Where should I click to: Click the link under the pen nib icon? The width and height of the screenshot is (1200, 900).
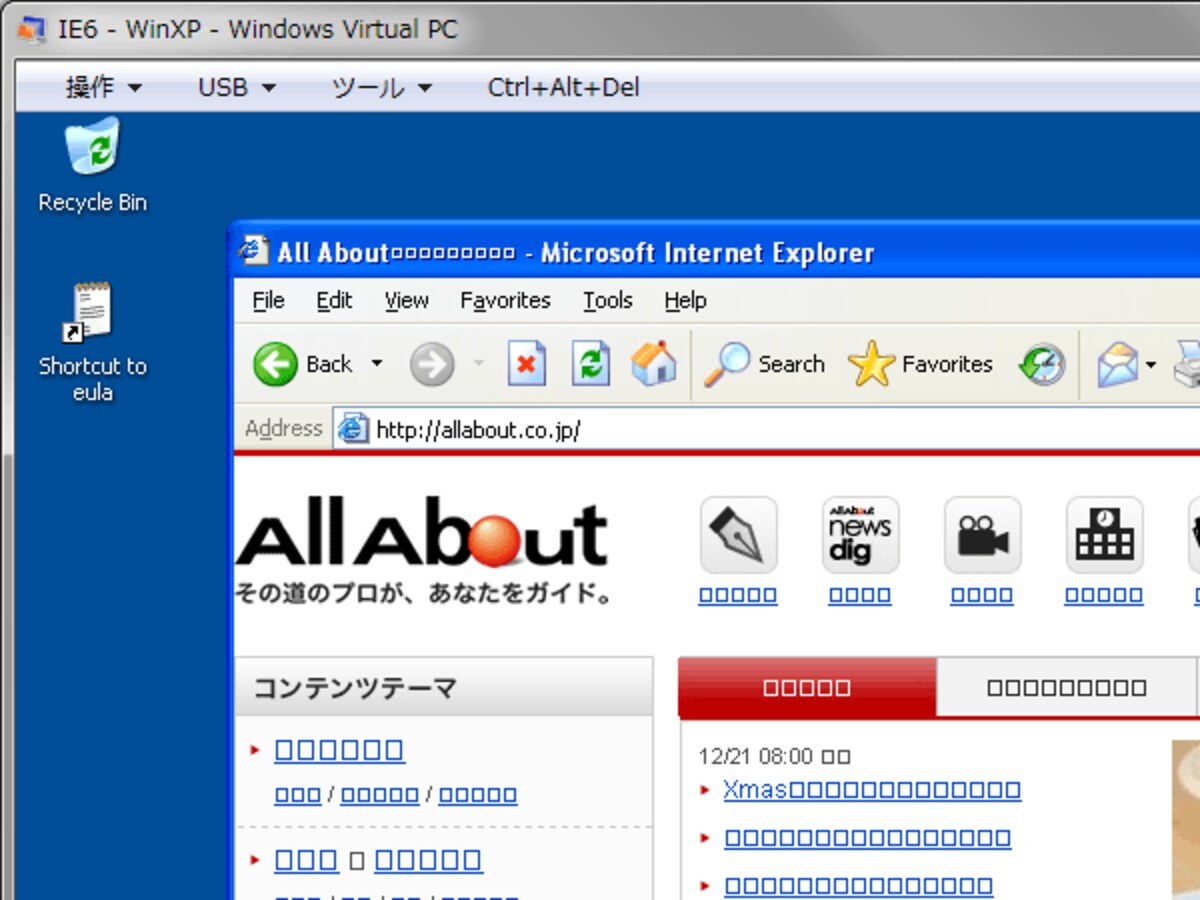pos(738,596)
